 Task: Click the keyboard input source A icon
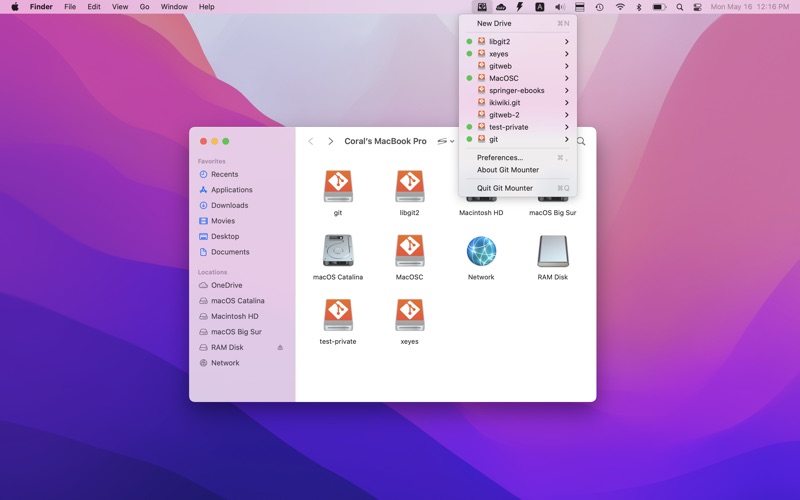pyautogui.click(x=539, y=7)
